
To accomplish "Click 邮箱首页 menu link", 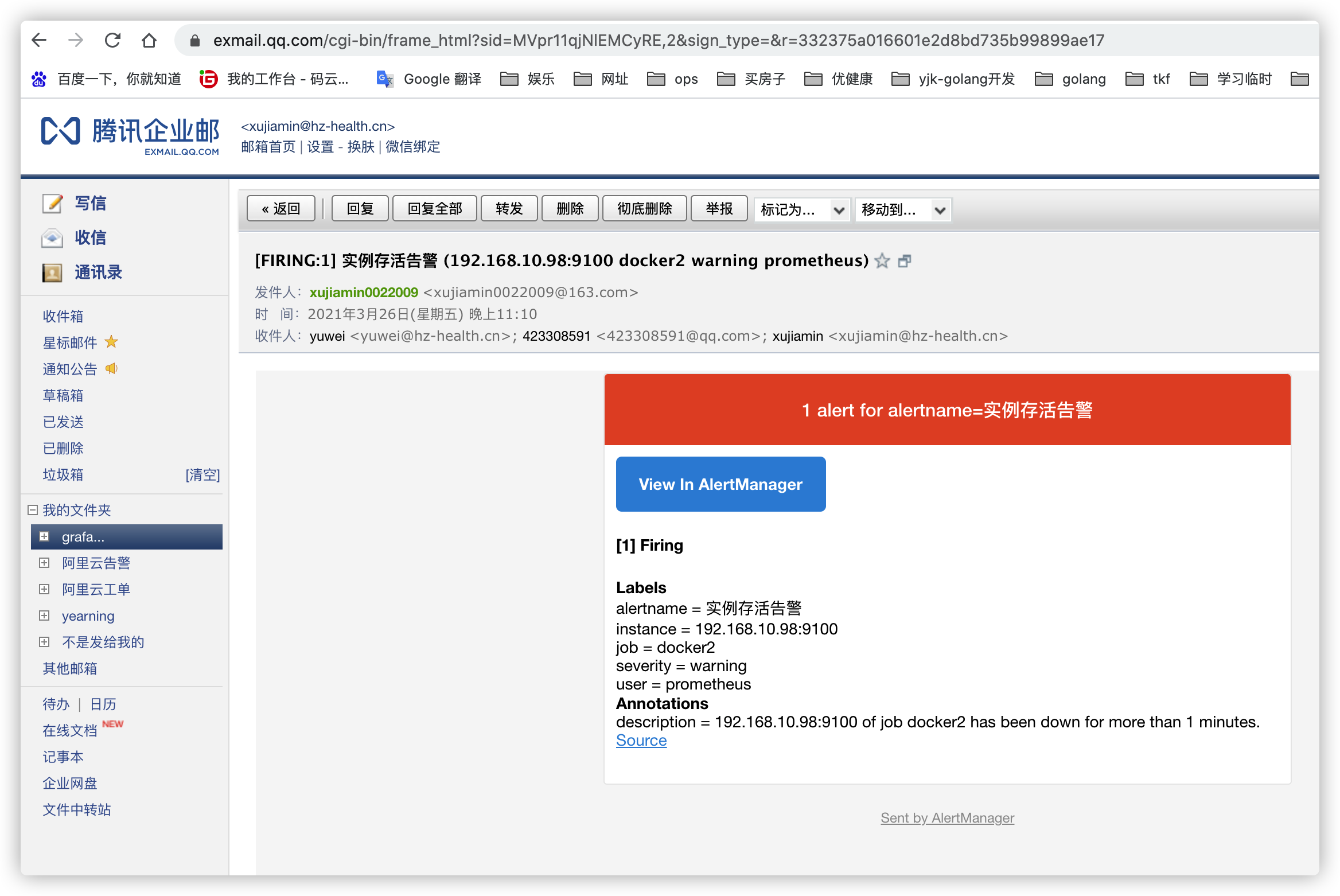I will (x=267, y=147).
